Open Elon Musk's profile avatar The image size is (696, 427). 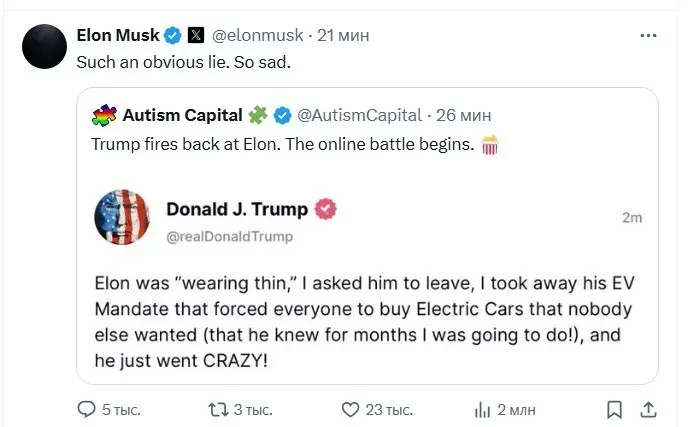pyautogui.click(x=44, y=46)
